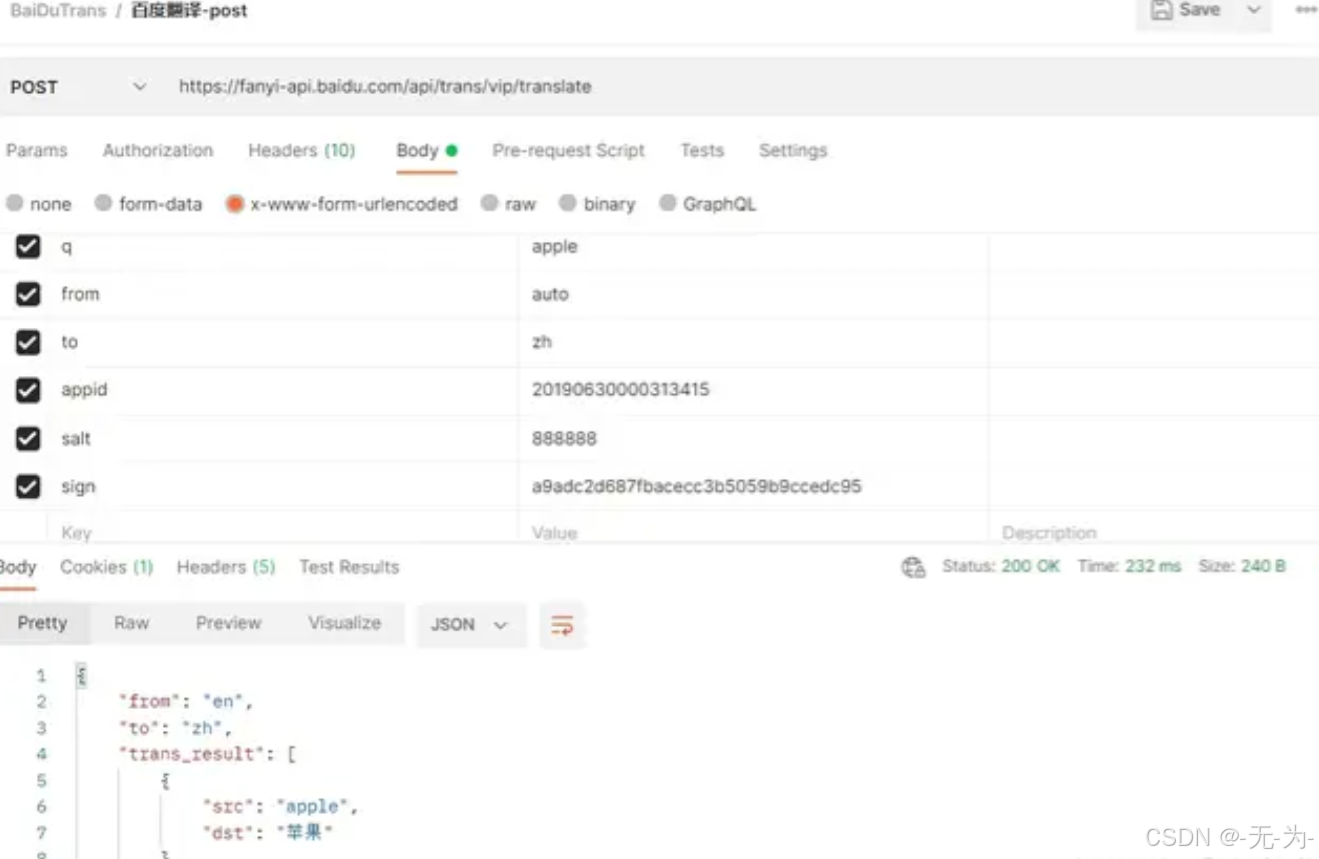
Task: Open the Headers (10) request tab
Action: coord(302,150)
